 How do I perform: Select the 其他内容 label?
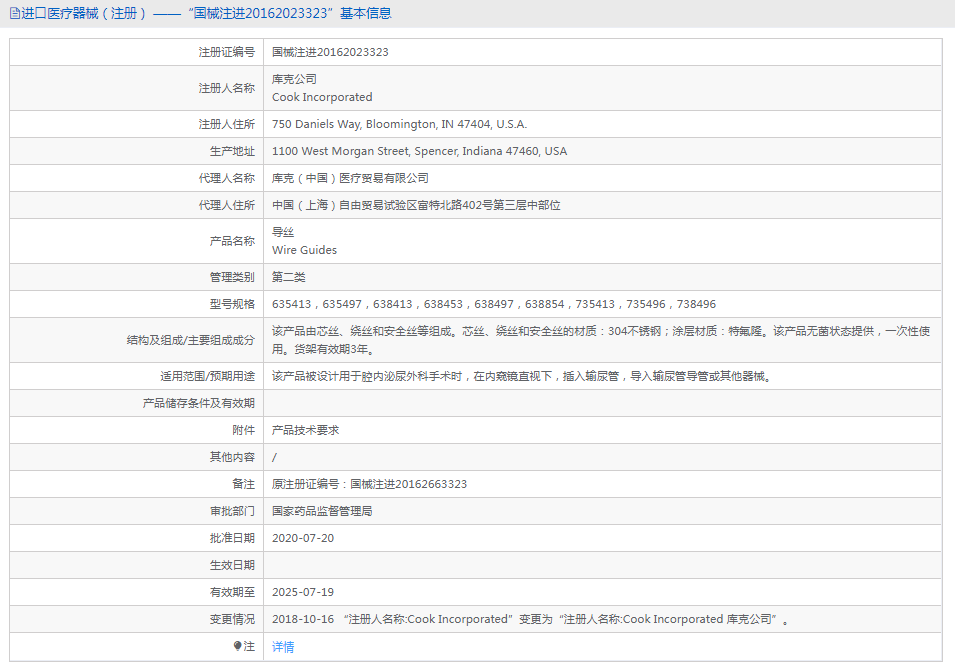232,457
